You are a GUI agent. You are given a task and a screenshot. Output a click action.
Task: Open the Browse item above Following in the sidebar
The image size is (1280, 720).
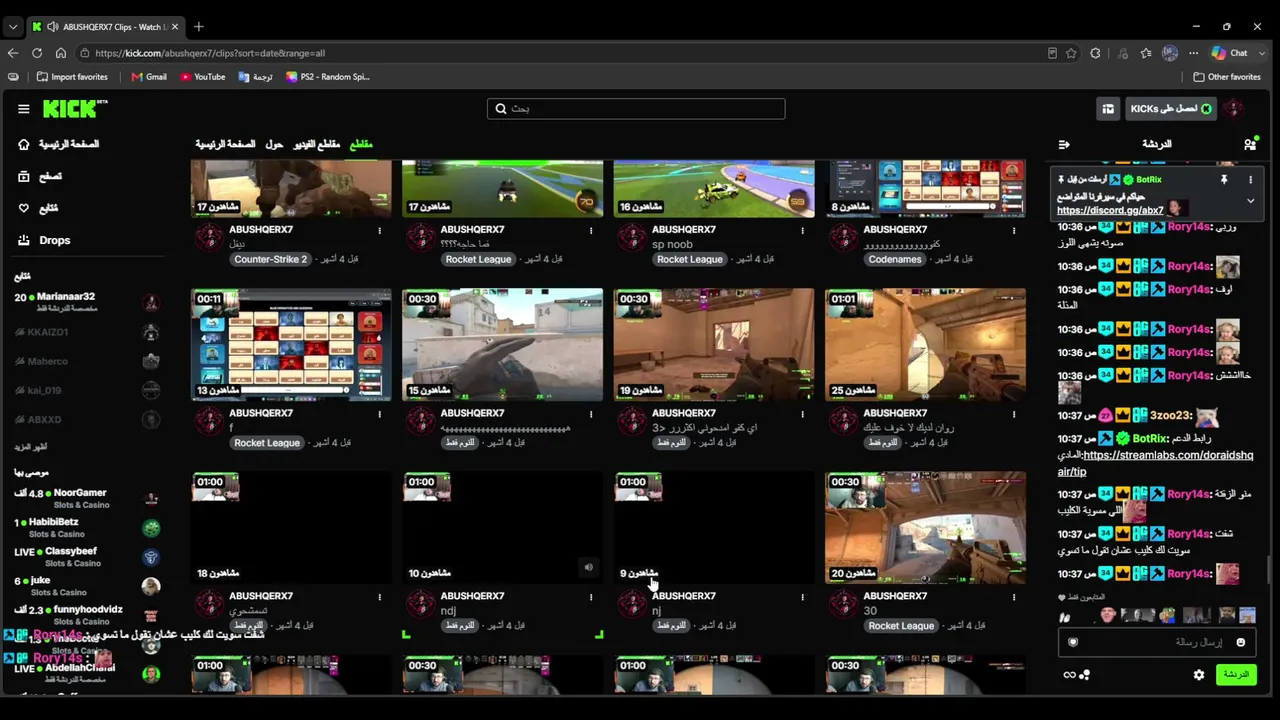(40, 176)
